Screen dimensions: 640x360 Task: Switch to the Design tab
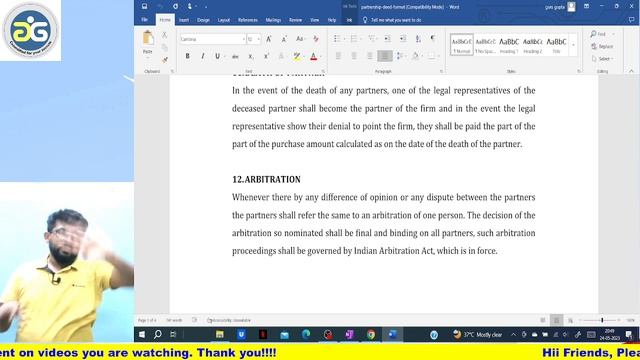point(203,20)
